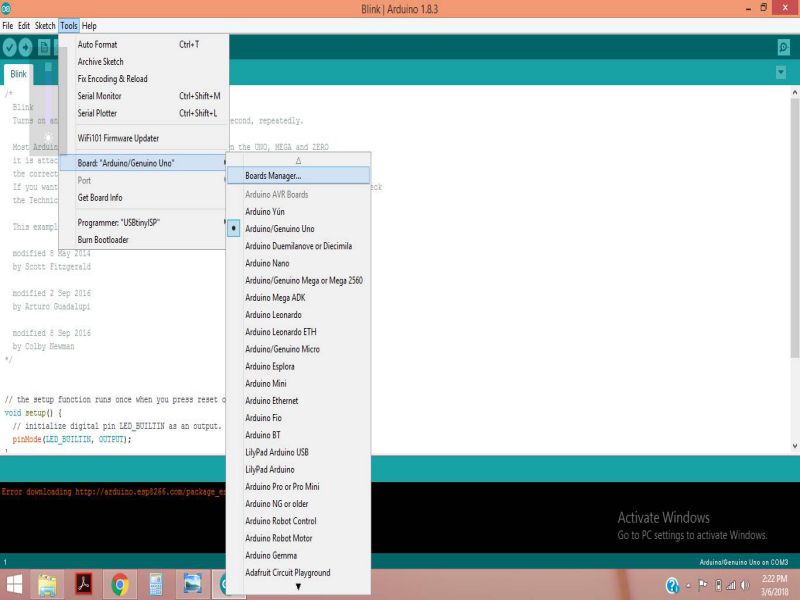Launch WiFi101 Firmware Updater

[x=143, y=138]
